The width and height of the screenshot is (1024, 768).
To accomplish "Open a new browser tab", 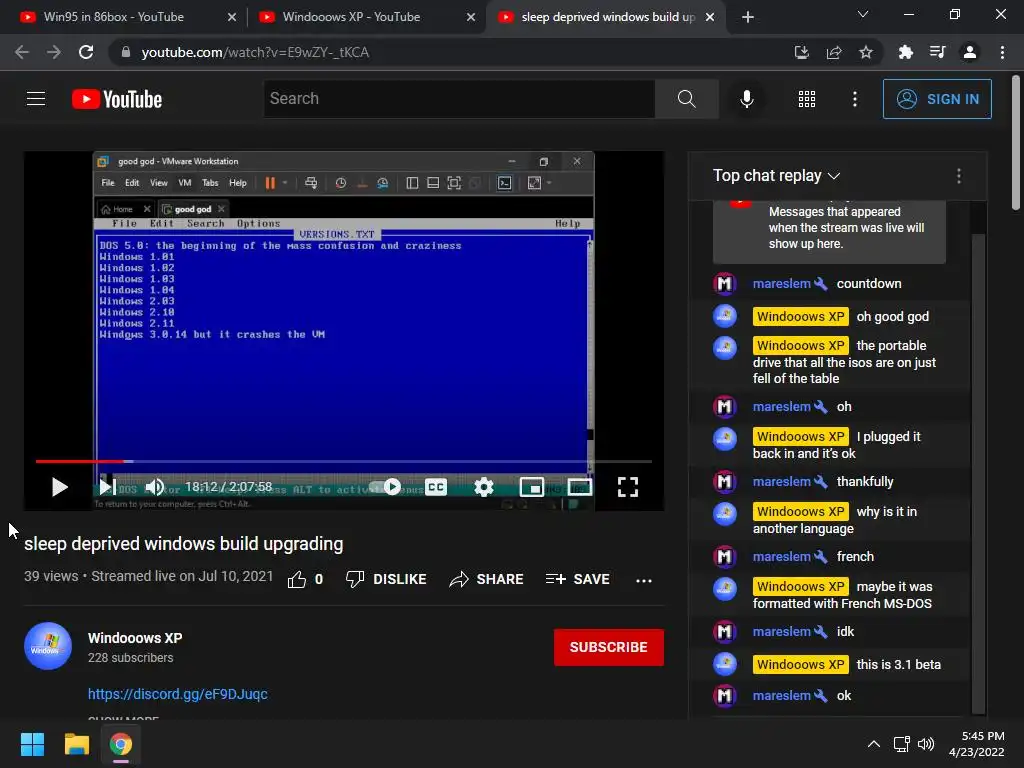I will click(748, 17).
